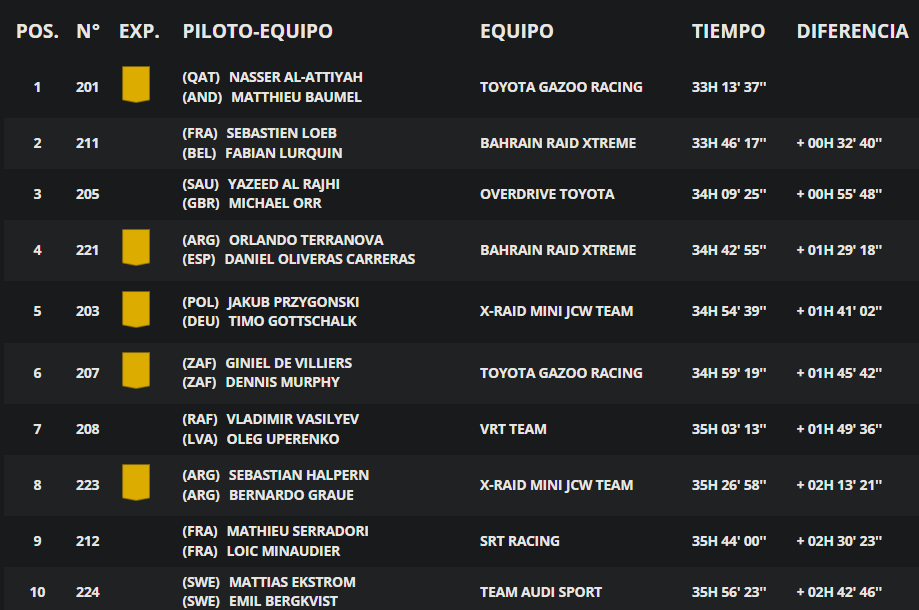Click the DIFERENCIA column header
This screenshot has height=610, width=919.
tap(852, 31)
